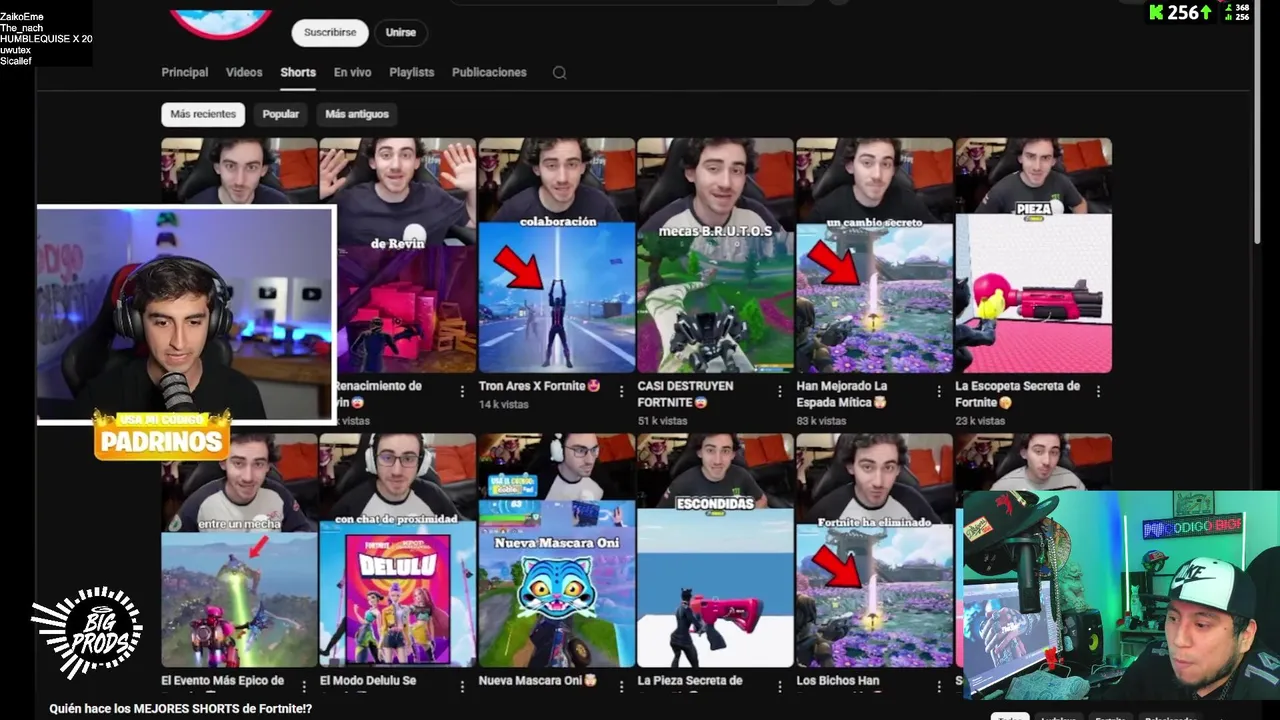Open the Han Mejorado La Espada Mítica title

click(x=842, y=394)
